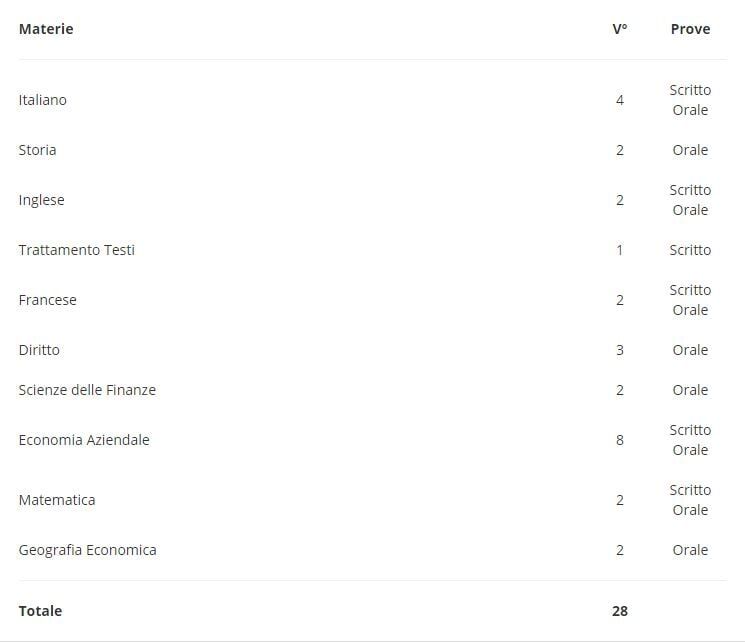The width and height of the screenshot is (745, 642).
Task: Click the hours value 4 for Italiano
Action: click(620, 100)
